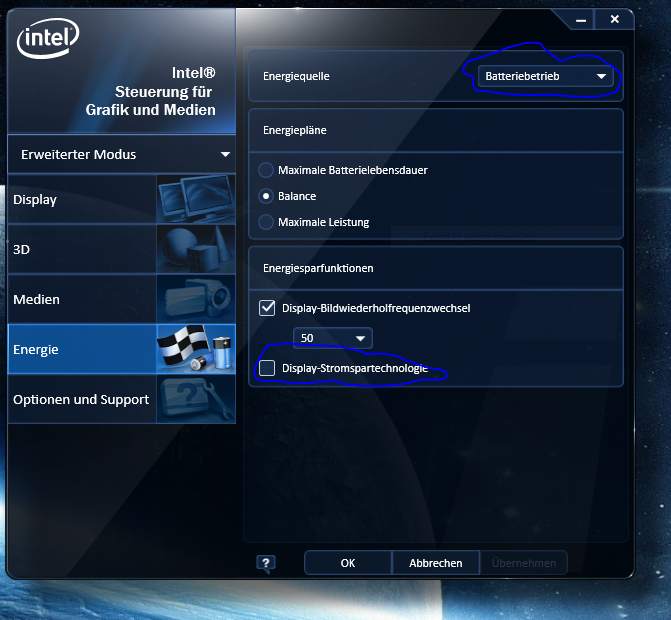Click the Intel logo
Viewport: 671px width, 620px height.
point(48,38)
